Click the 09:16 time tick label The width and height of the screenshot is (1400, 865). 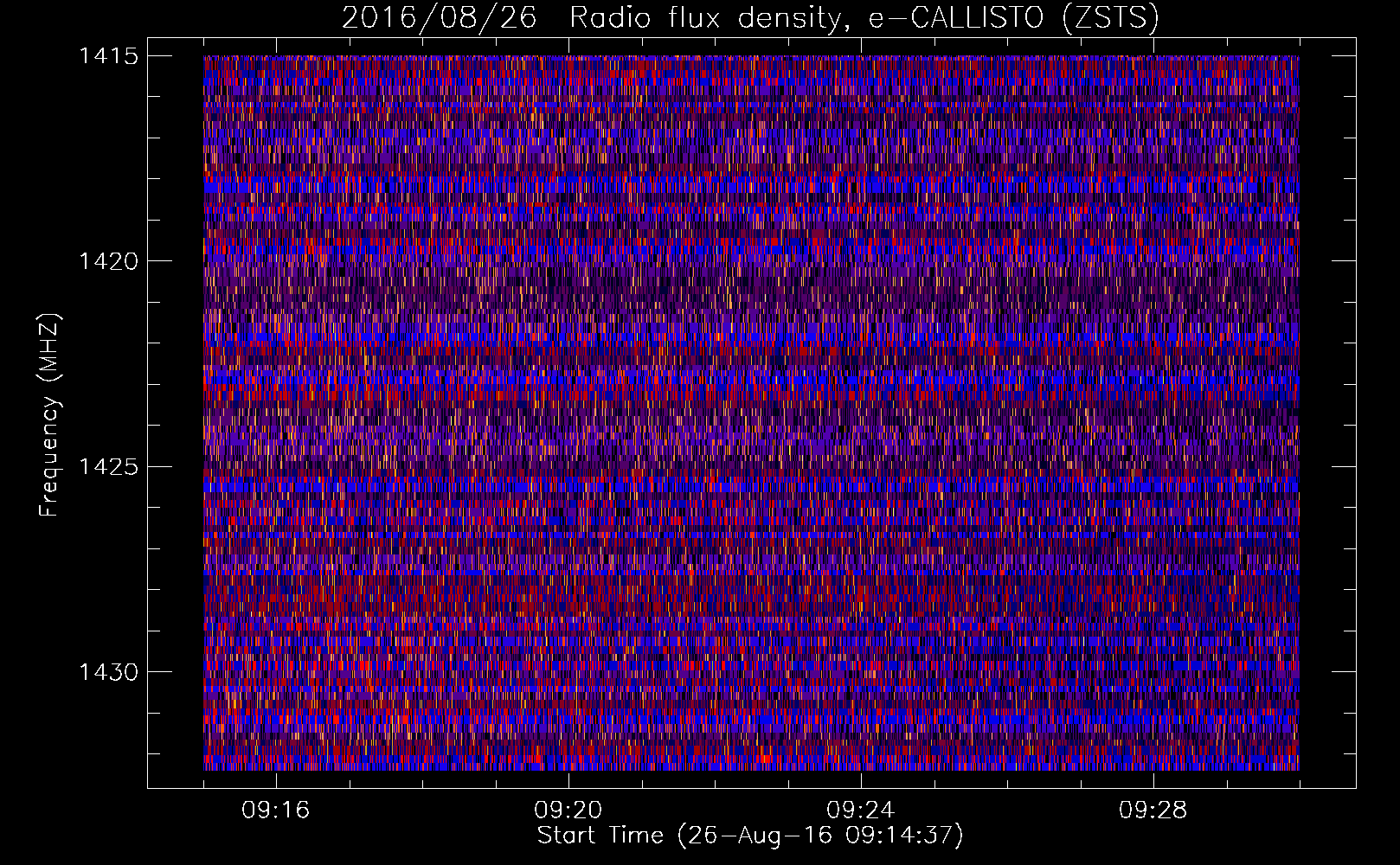point(276,811)
